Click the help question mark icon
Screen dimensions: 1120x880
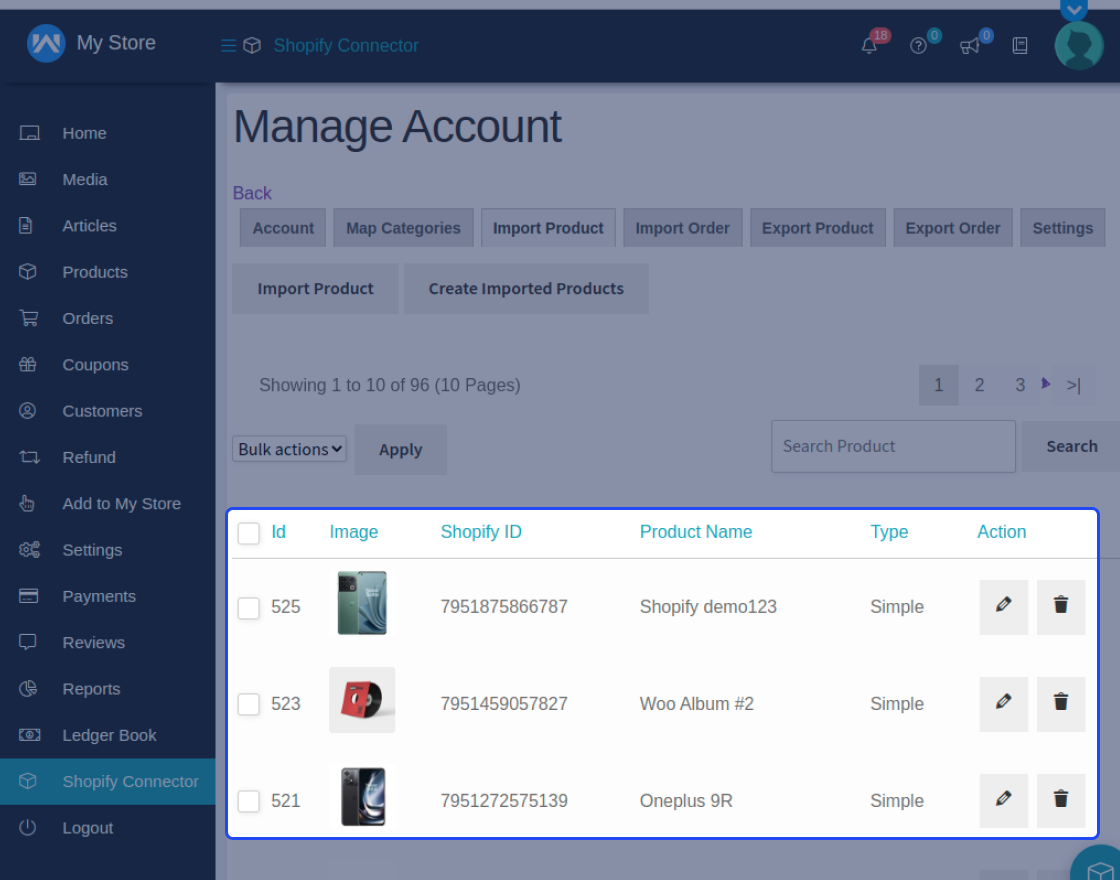pos(919,45)
